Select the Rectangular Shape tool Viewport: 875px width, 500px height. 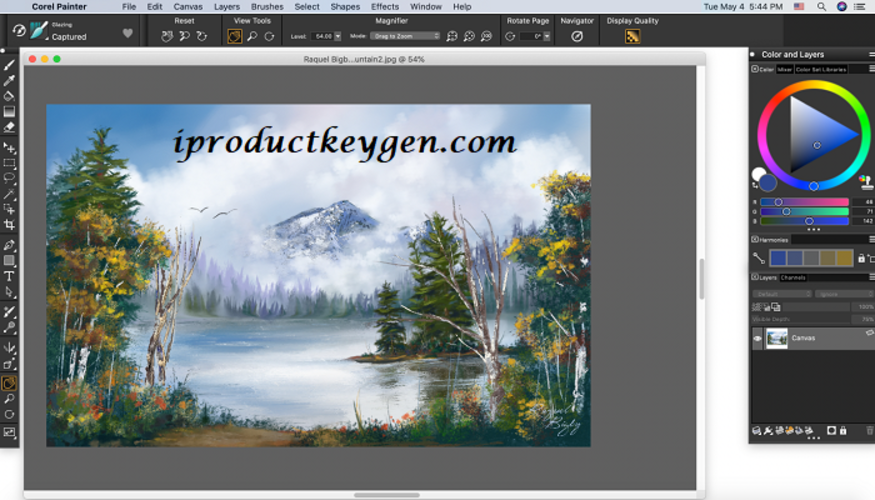(x=9, y=261)
